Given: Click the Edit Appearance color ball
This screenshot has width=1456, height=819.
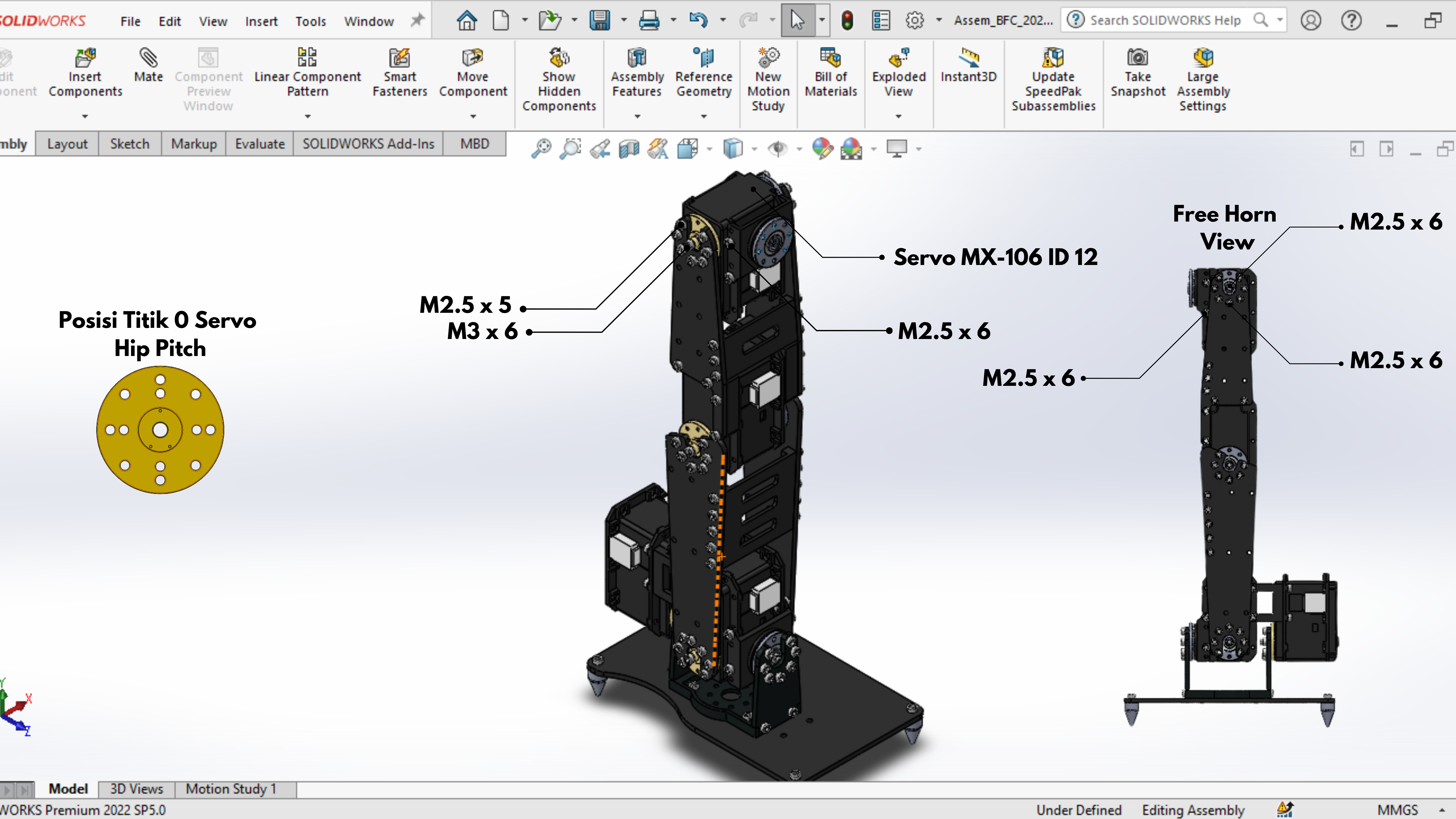Looking at the screenshot, I should coord(822,149).
